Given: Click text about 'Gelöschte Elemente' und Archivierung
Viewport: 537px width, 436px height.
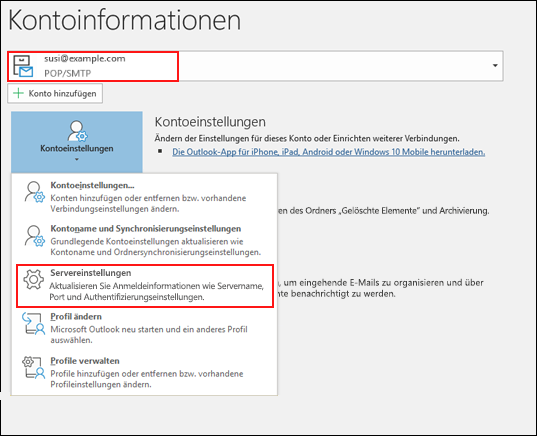Looking at the screenshot, I should (x=384, y=211).
